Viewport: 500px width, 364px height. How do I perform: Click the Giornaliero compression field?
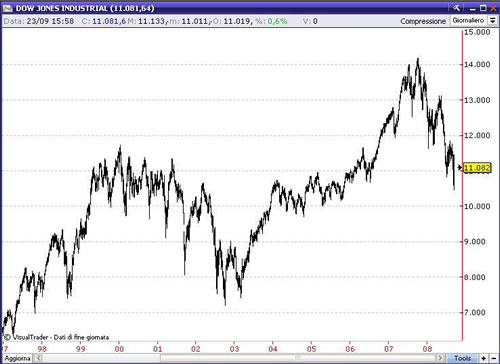(x=469, y=21)
